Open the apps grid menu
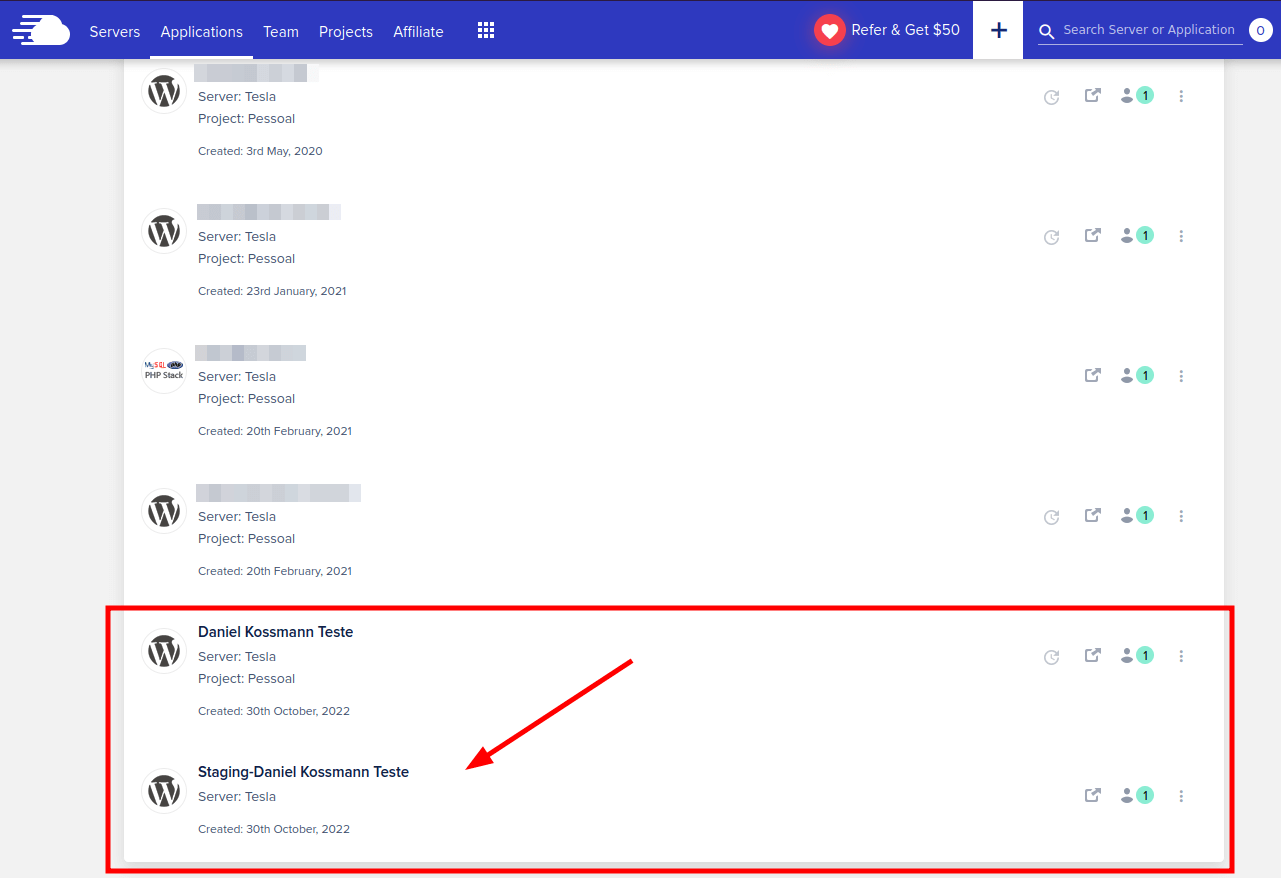This screenshot has width=1281, height=878. (486, 30)
